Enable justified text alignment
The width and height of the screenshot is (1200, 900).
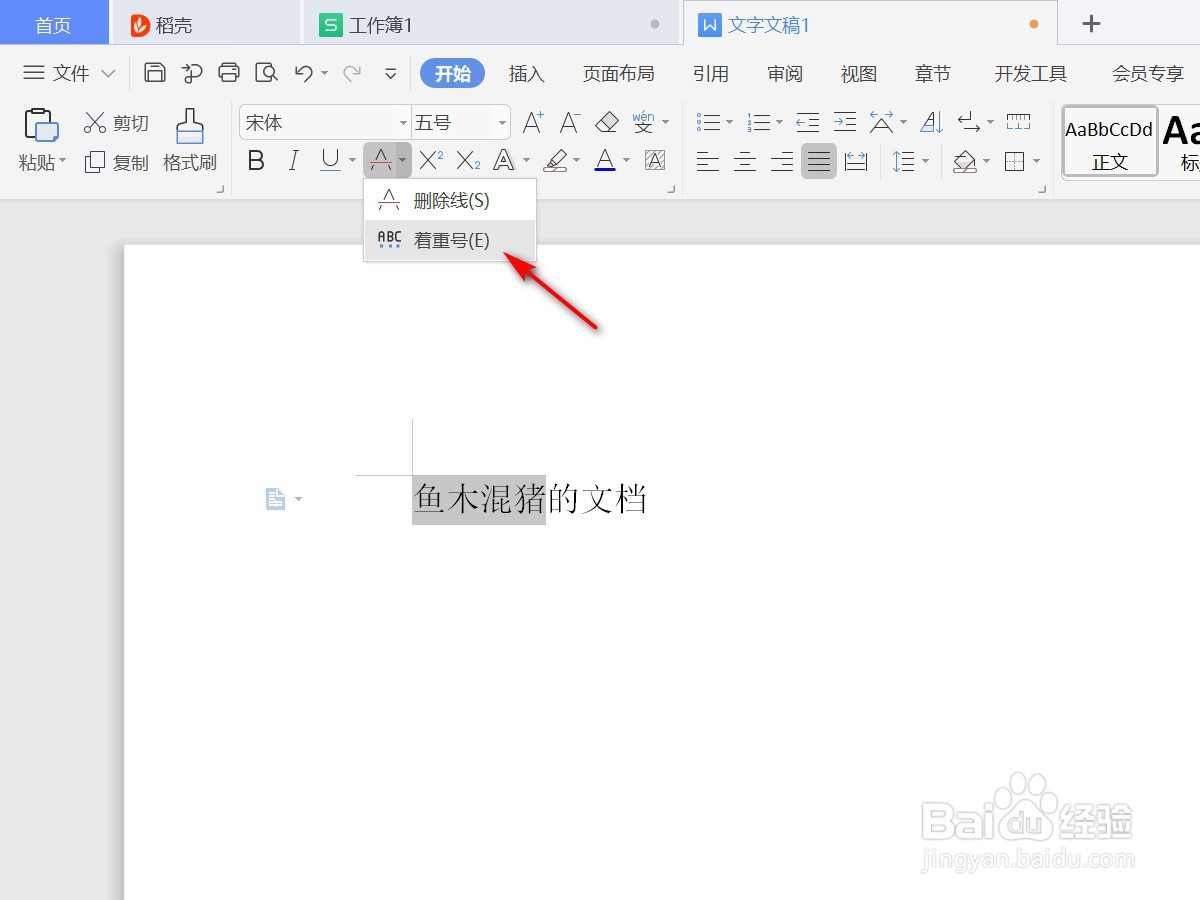tap(819, 161)
